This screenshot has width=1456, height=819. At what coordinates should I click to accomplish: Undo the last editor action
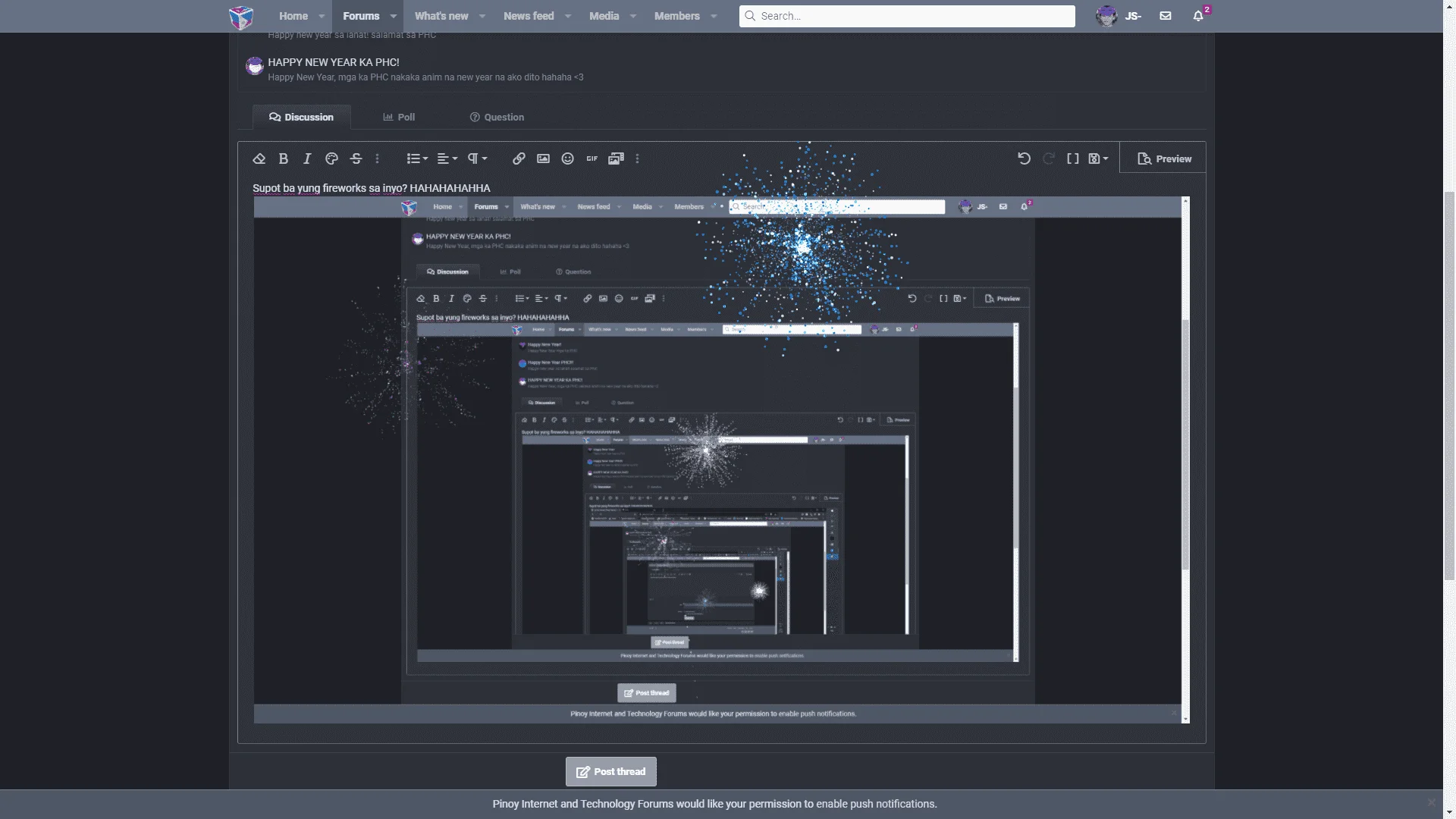tap(1025, 158)
